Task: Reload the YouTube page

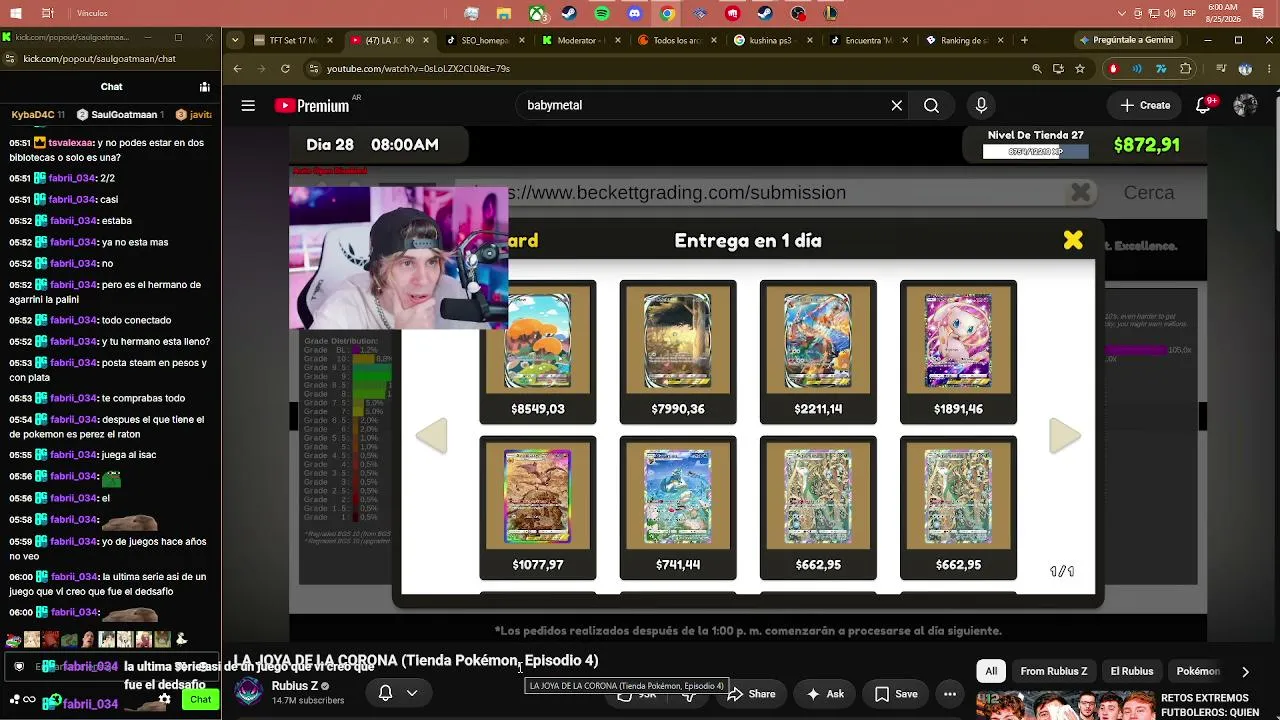Action: [285, 69]
